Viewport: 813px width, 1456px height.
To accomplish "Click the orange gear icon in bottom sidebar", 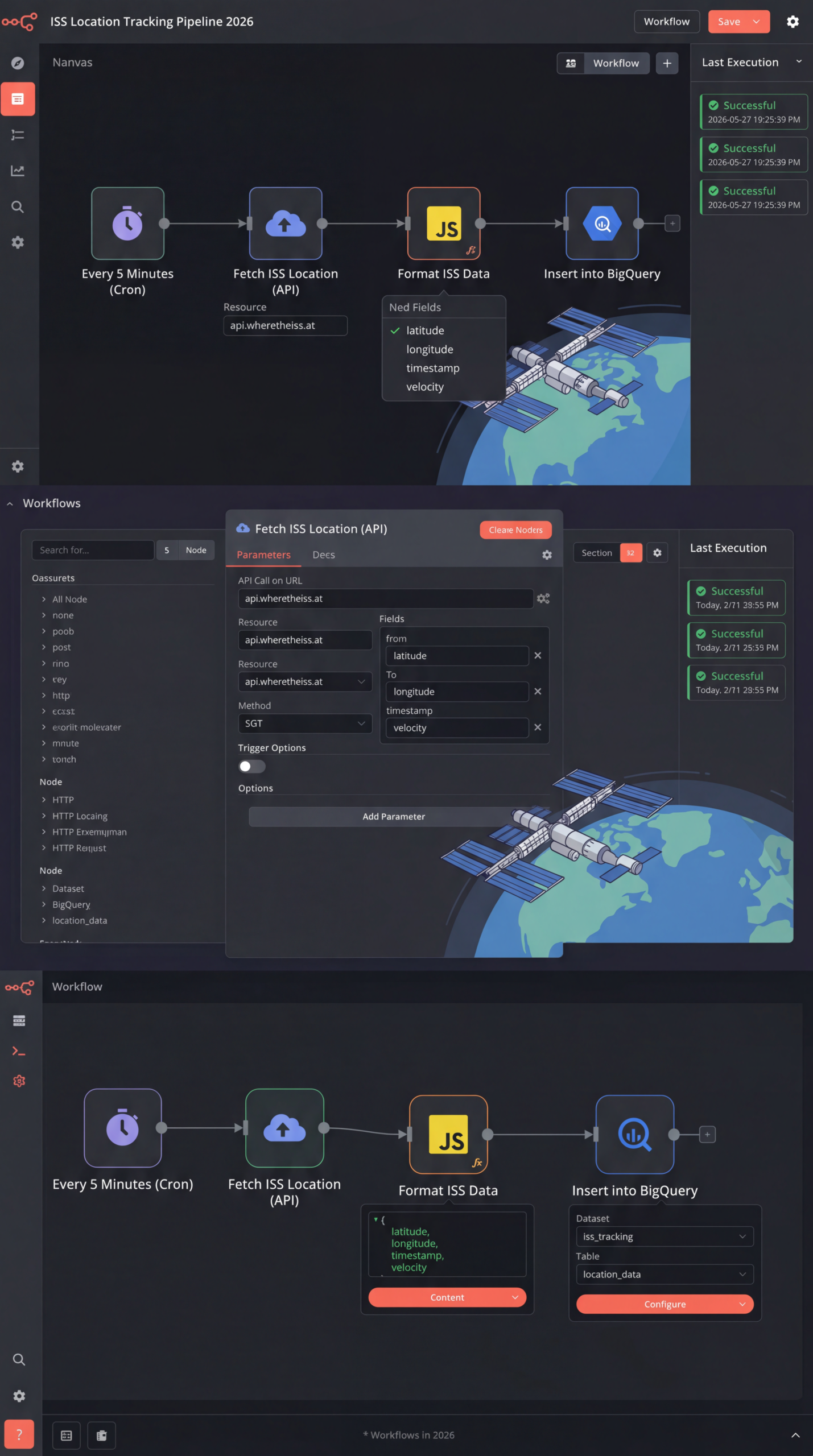I will 19,1081.
